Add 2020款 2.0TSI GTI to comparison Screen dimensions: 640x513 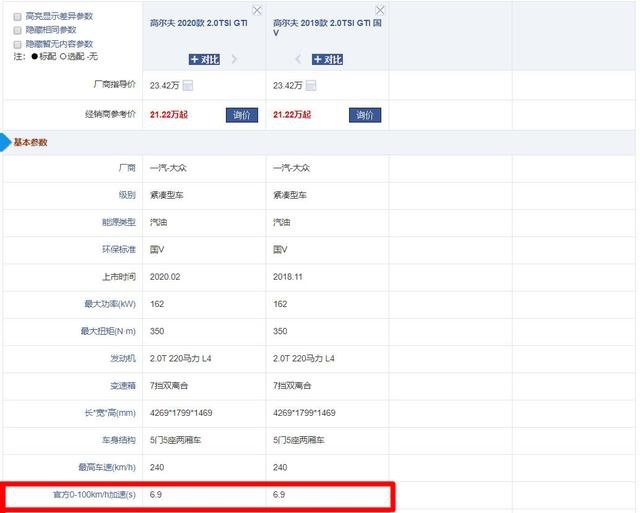[x=204, y=60]
